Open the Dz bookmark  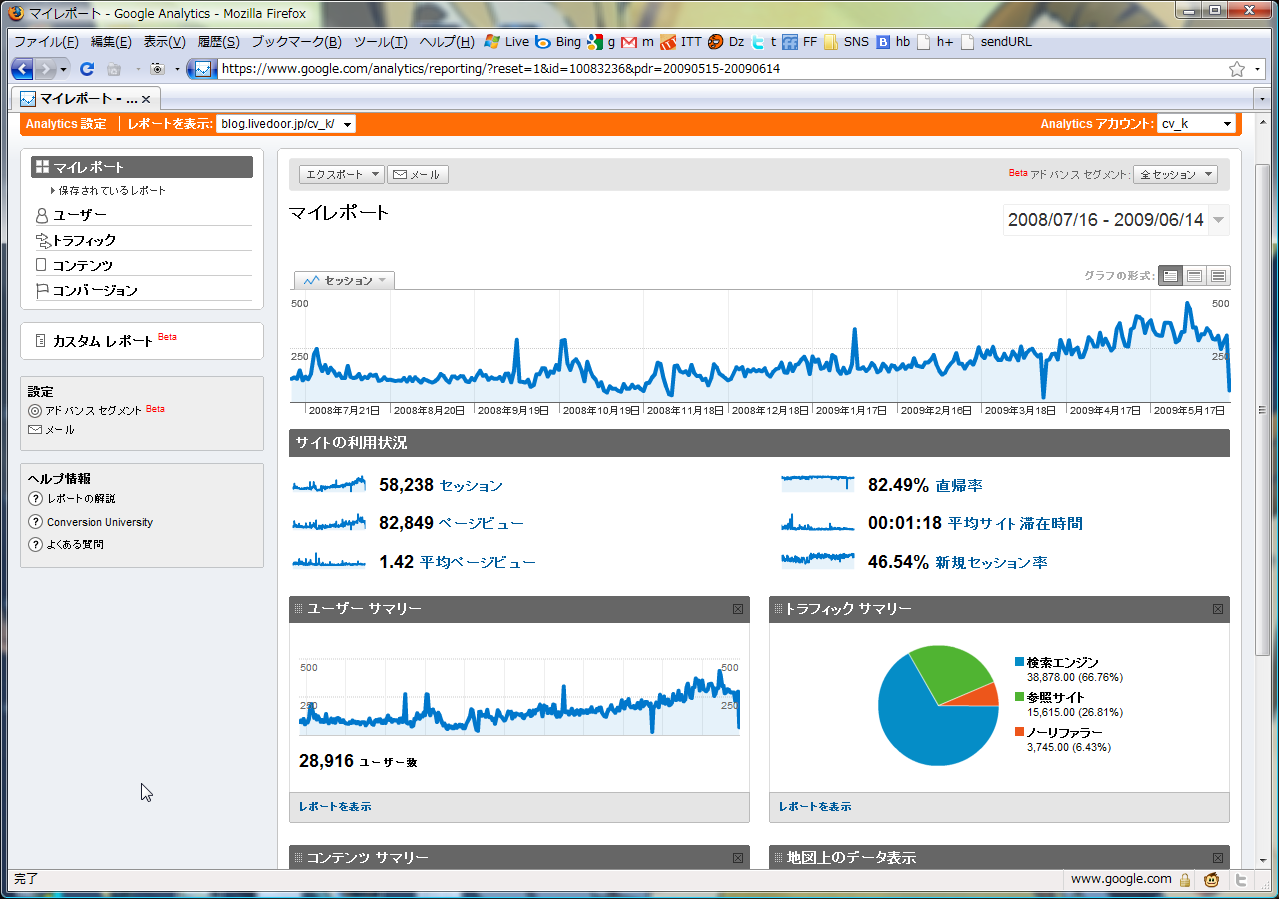click(x=727, y=42)
